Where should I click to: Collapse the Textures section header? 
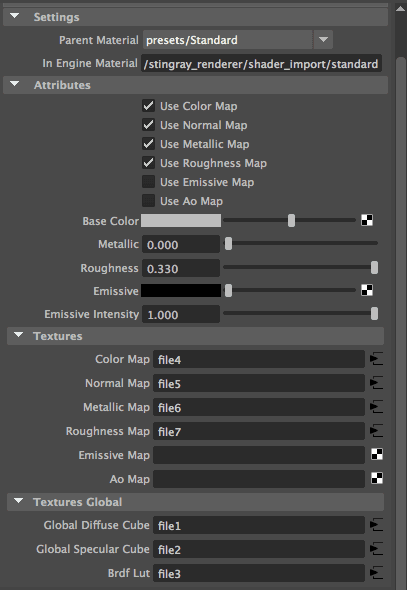click(x=18, y=335)
